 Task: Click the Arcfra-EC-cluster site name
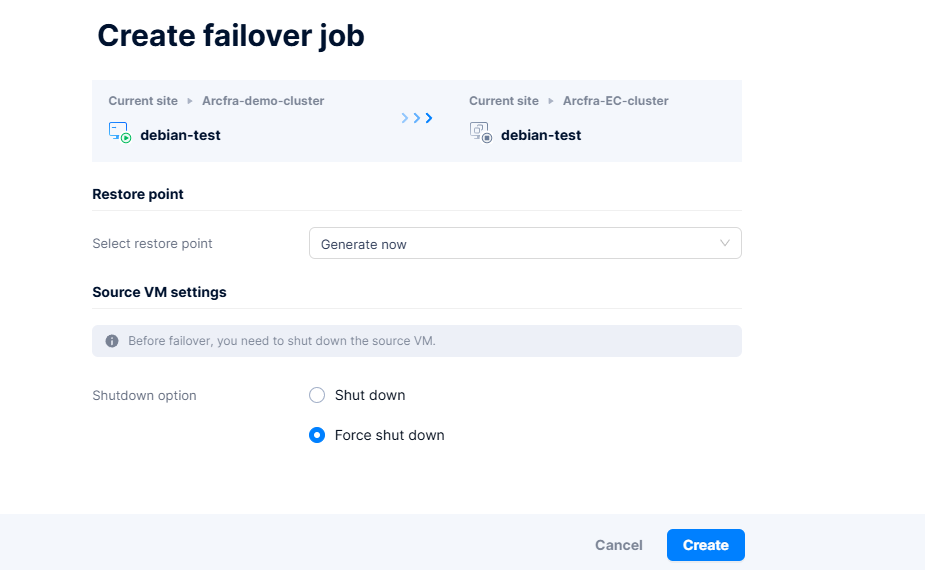coord(615,101)
